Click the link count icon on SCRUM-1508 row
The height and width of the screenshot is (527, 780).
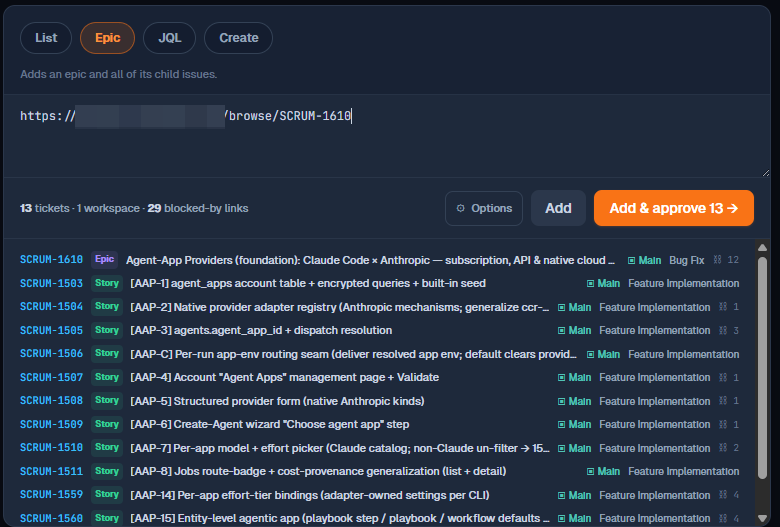coord(723,401)
